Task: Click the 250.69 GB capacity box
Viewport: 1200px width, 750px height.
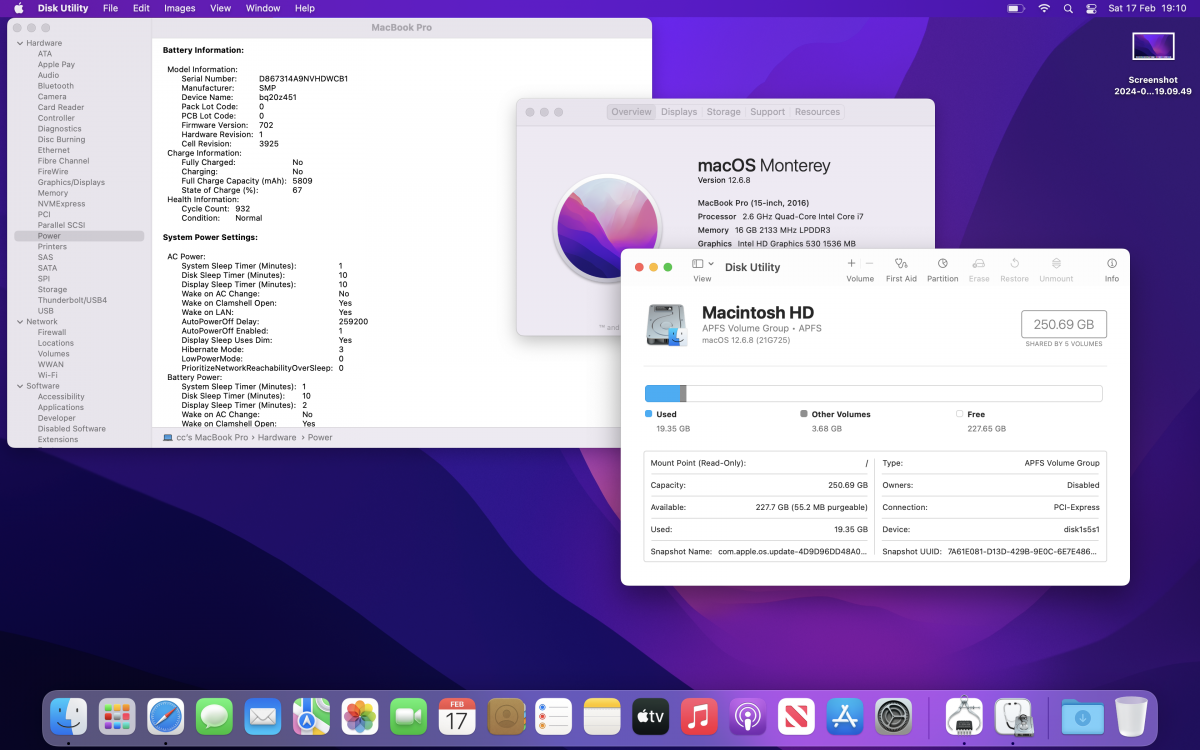Action: coord(1064,324)
